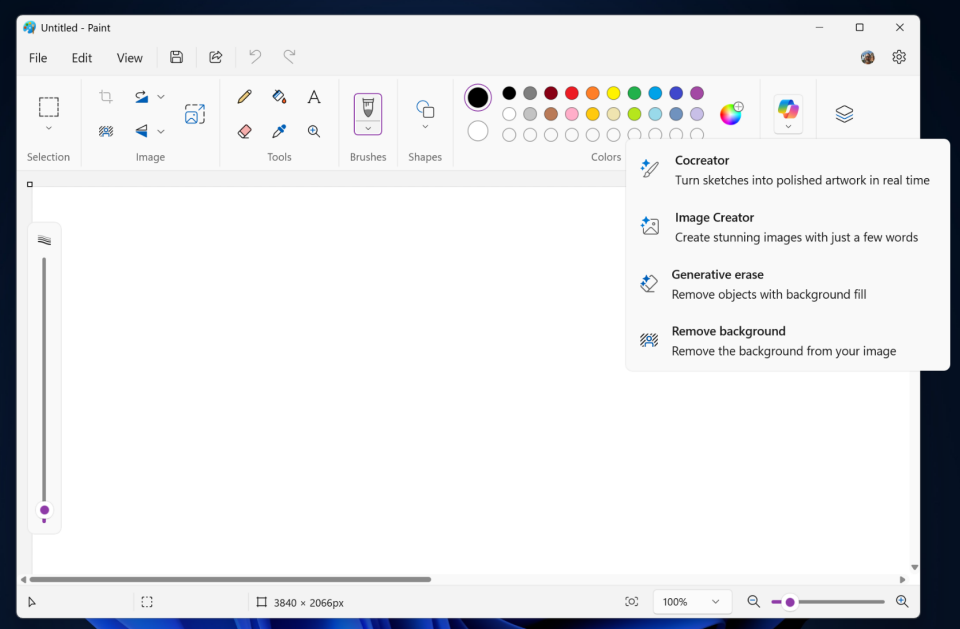Select the Color picker tool
The height and width of the screenshot is (629, 960).
pyautogui.click(x=279, y=131)
